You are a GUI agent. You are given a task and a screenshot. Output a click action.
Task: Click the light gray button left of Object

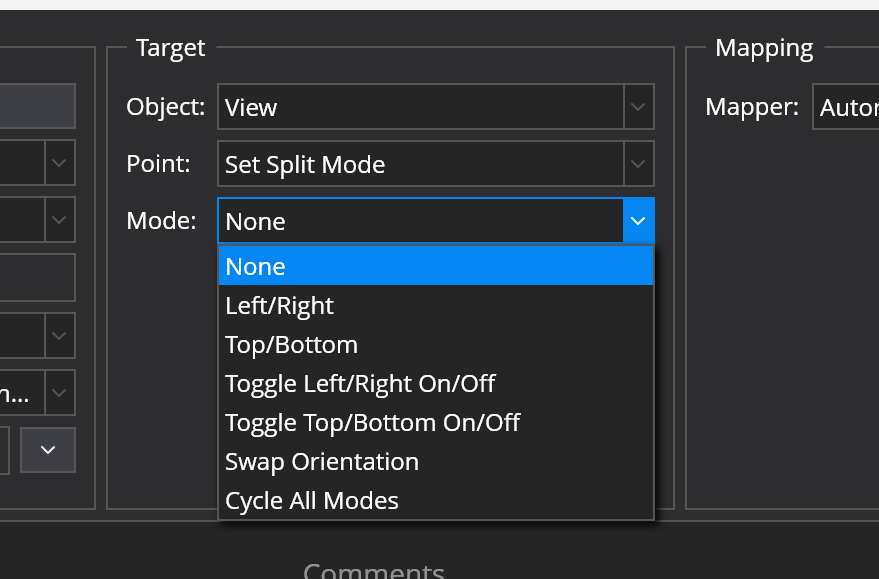tap(37, 107)
